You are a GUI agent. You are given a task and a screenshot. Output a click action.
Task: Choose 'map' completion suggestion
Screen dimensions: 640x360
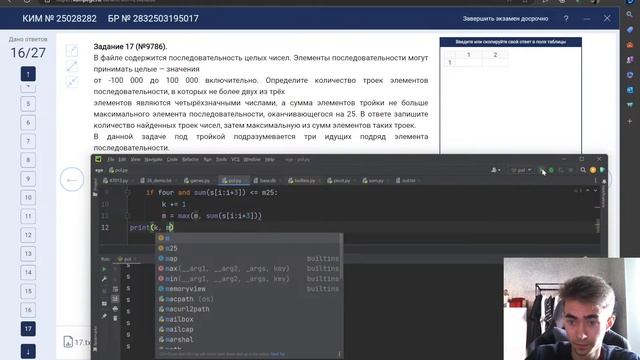[248, 258]
